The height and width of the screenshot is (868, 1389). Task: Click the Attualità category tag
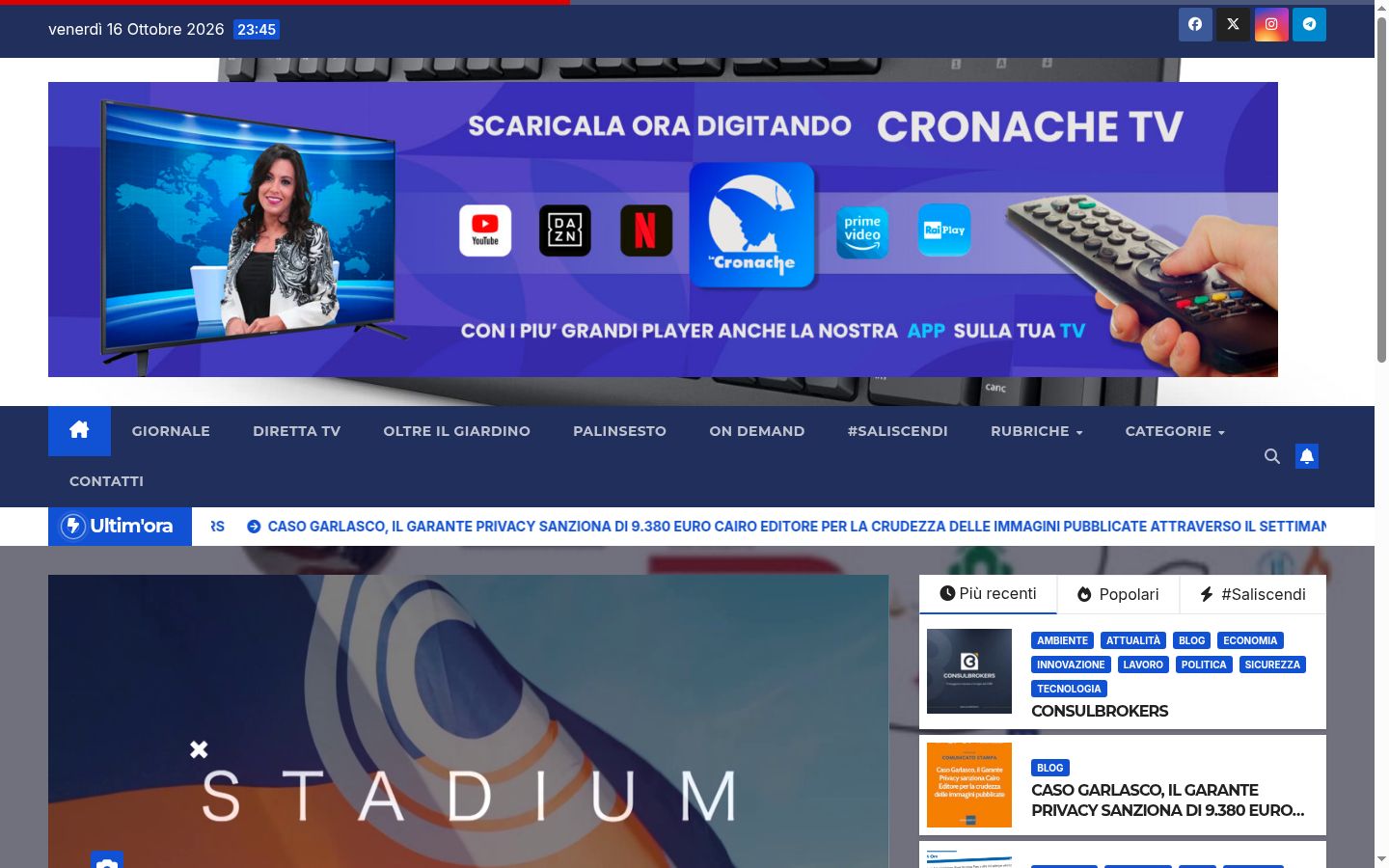[x=1133, y=640]
